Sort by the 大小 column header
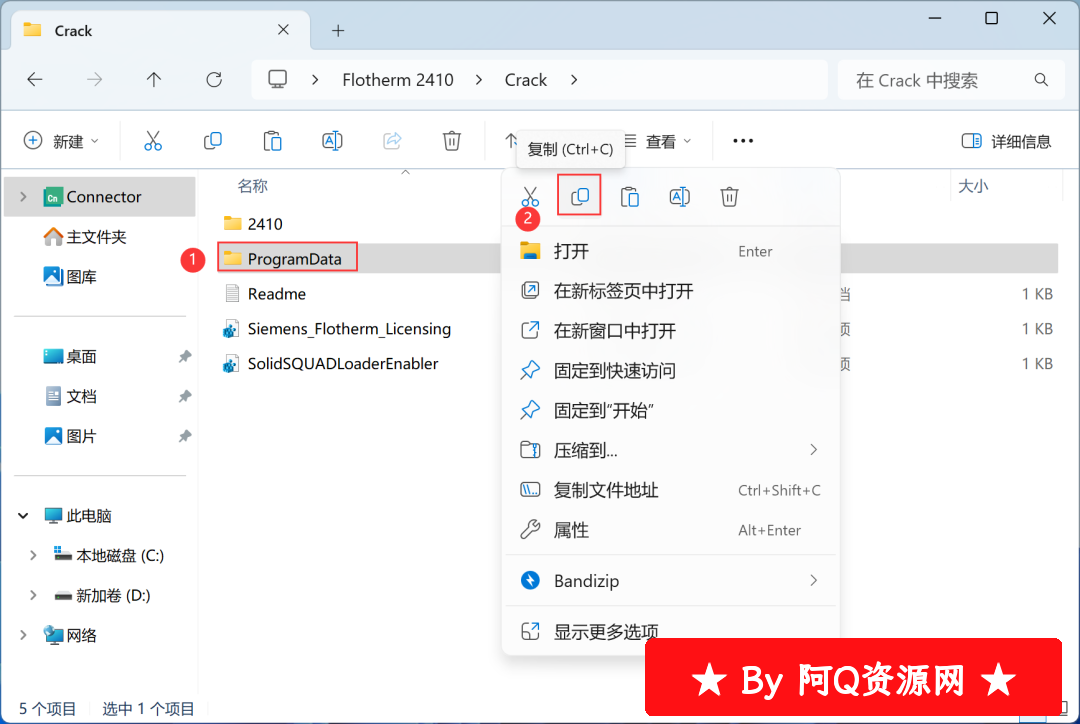This screenshot has height=724, width=1080. pyautogui.click(x=973, y=186)
